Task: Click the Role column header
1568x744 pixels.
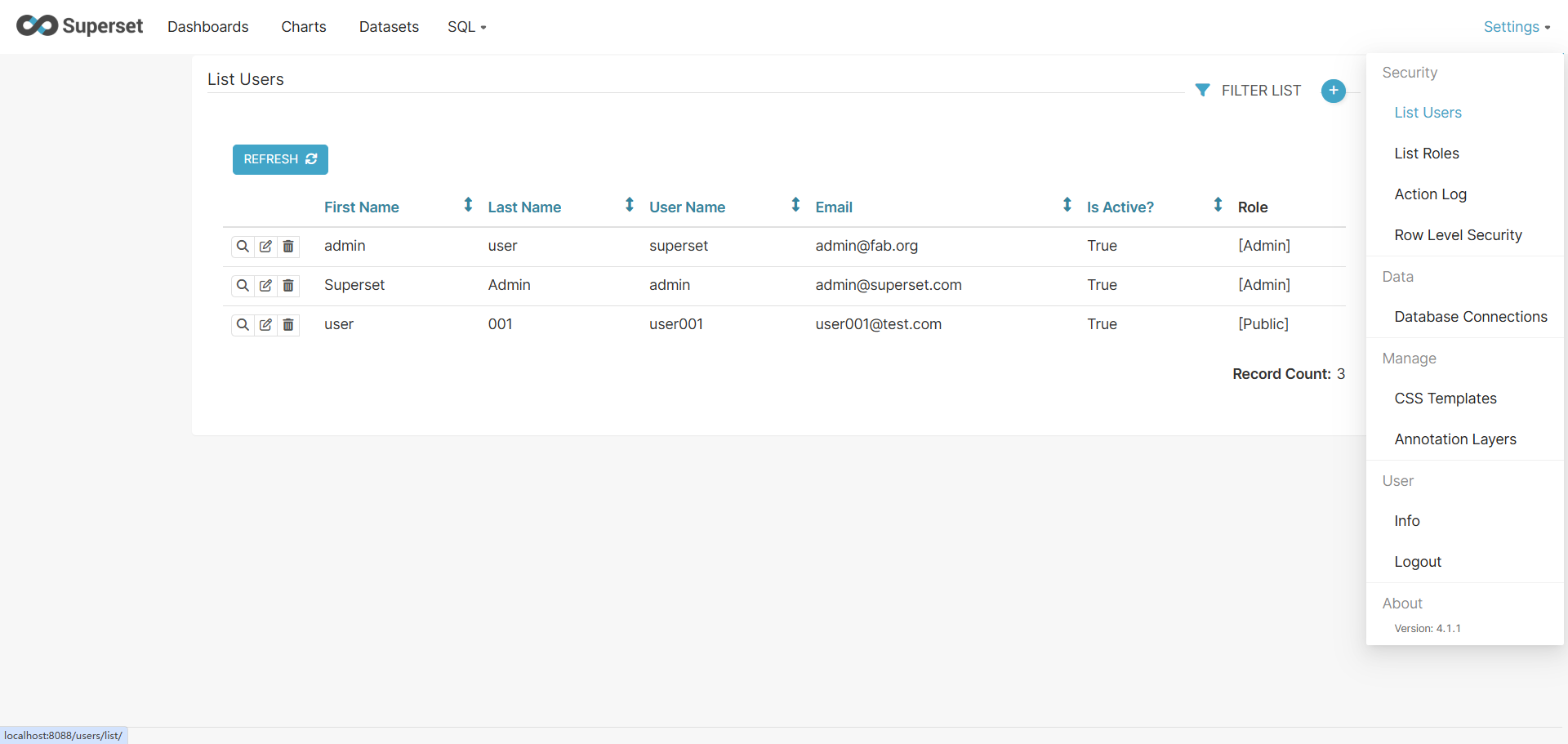Action: click(1253, 207)
